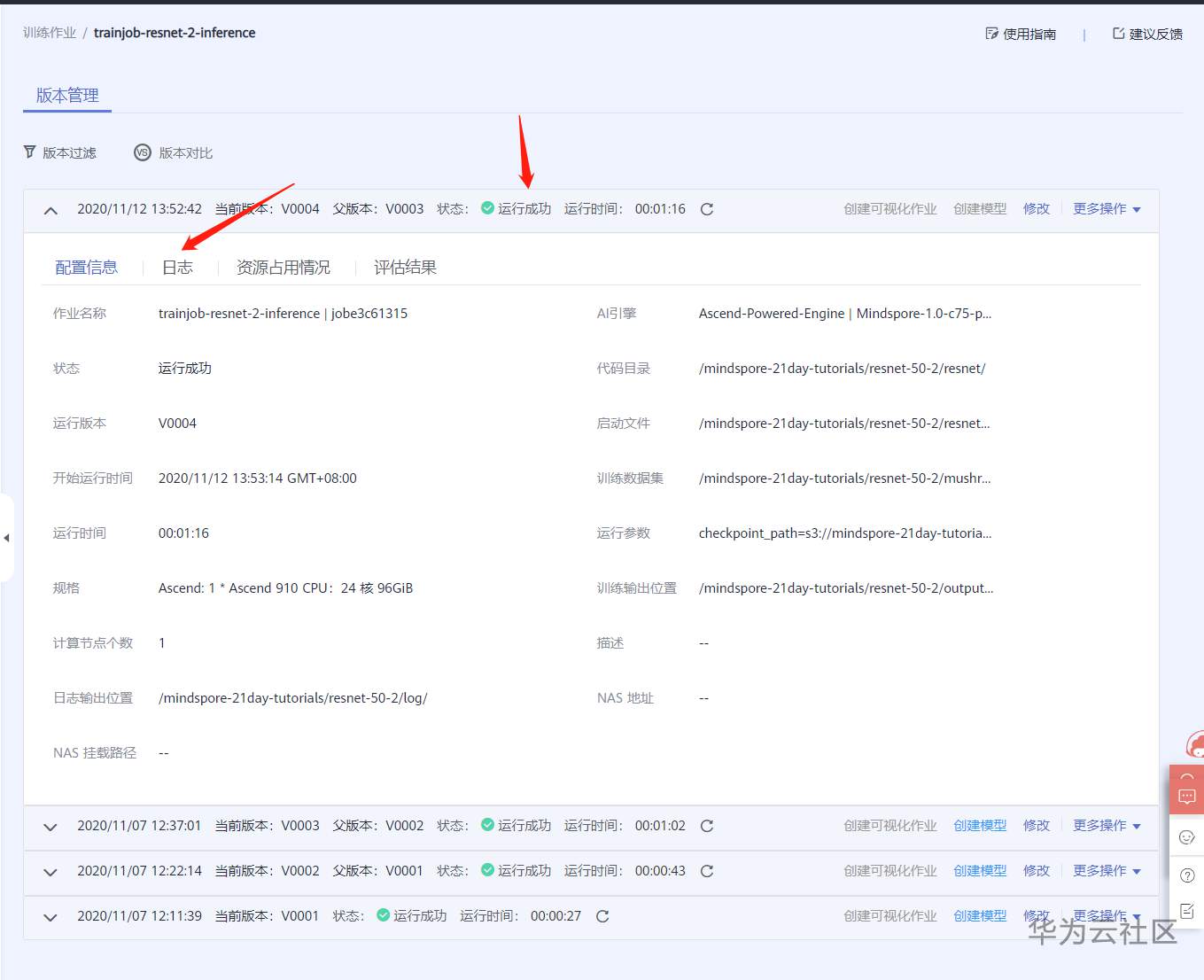Click 创建可视化作业 for version V0003
Image resolution: width=1204 pixels, height=980 pixels.
point(890,826)
